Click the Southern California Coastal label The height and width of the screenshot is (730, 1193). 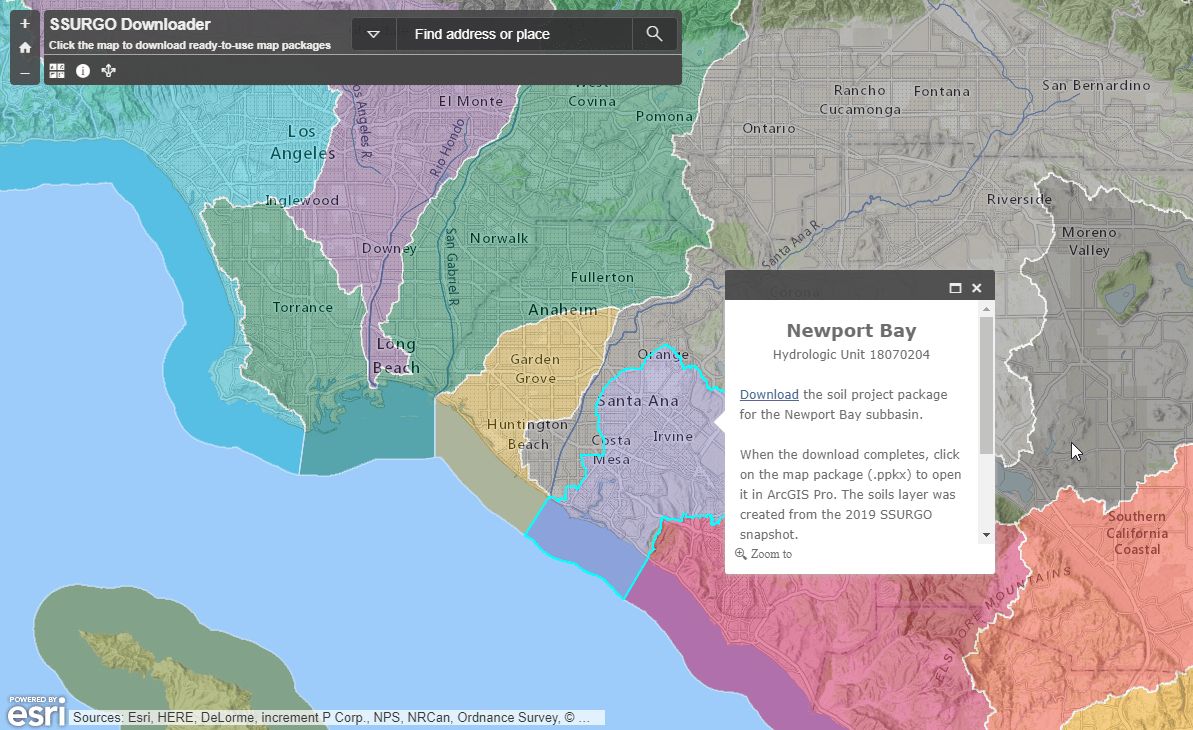tap(1137, 533)
